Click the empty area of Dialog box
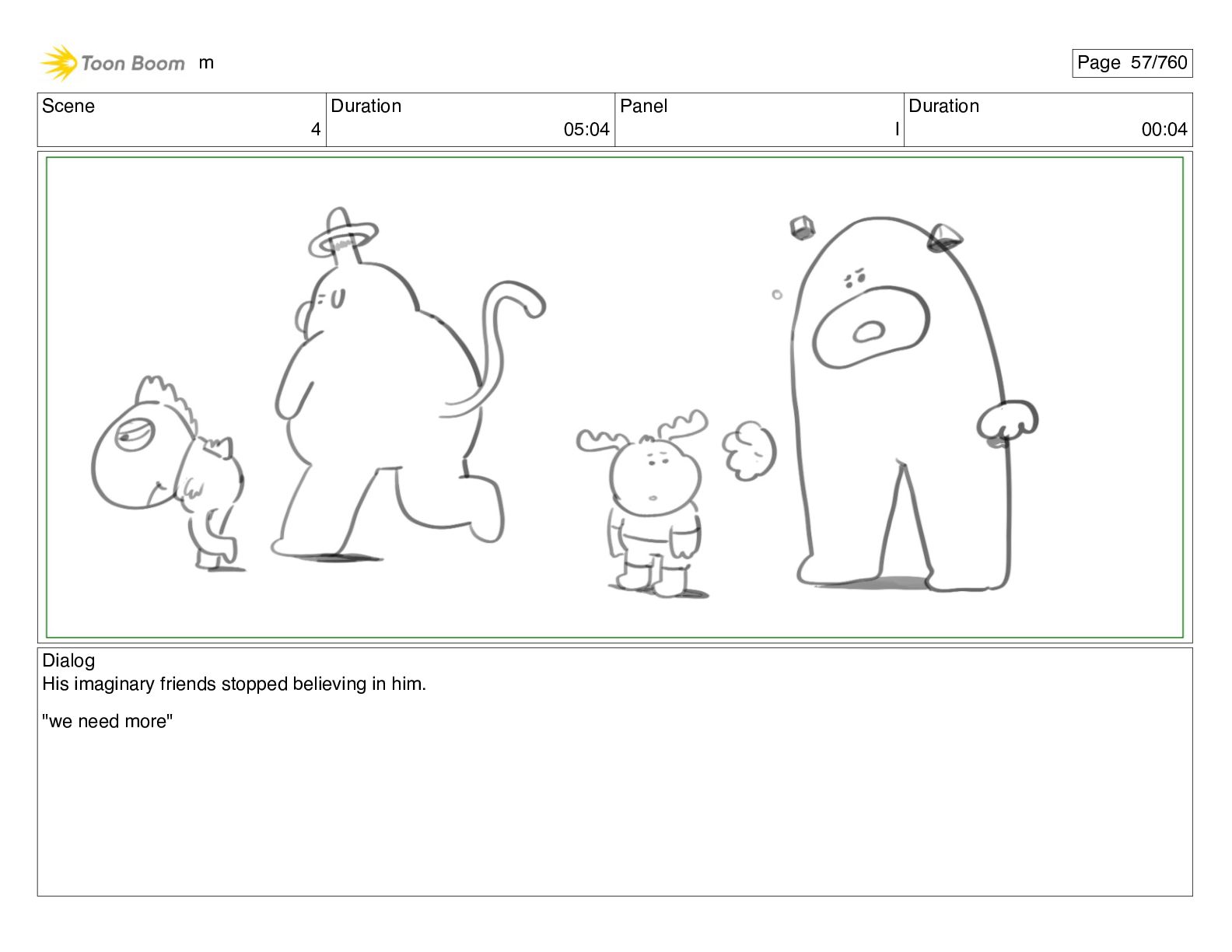 point(614,817)
